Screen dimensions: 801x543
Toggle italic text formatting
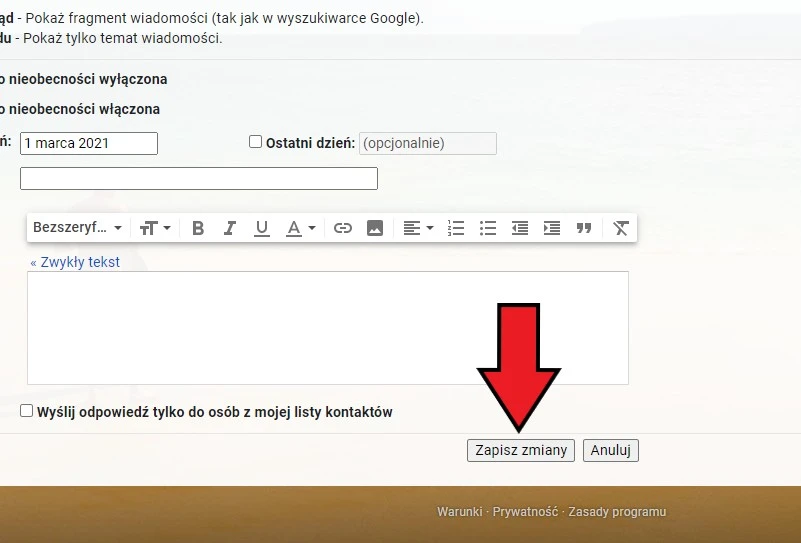click(x=230, y=228)
